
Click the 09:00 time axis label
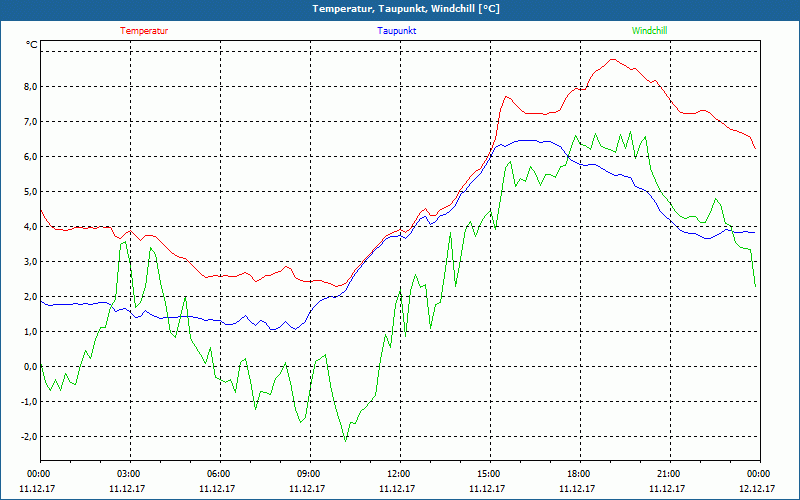310,474
